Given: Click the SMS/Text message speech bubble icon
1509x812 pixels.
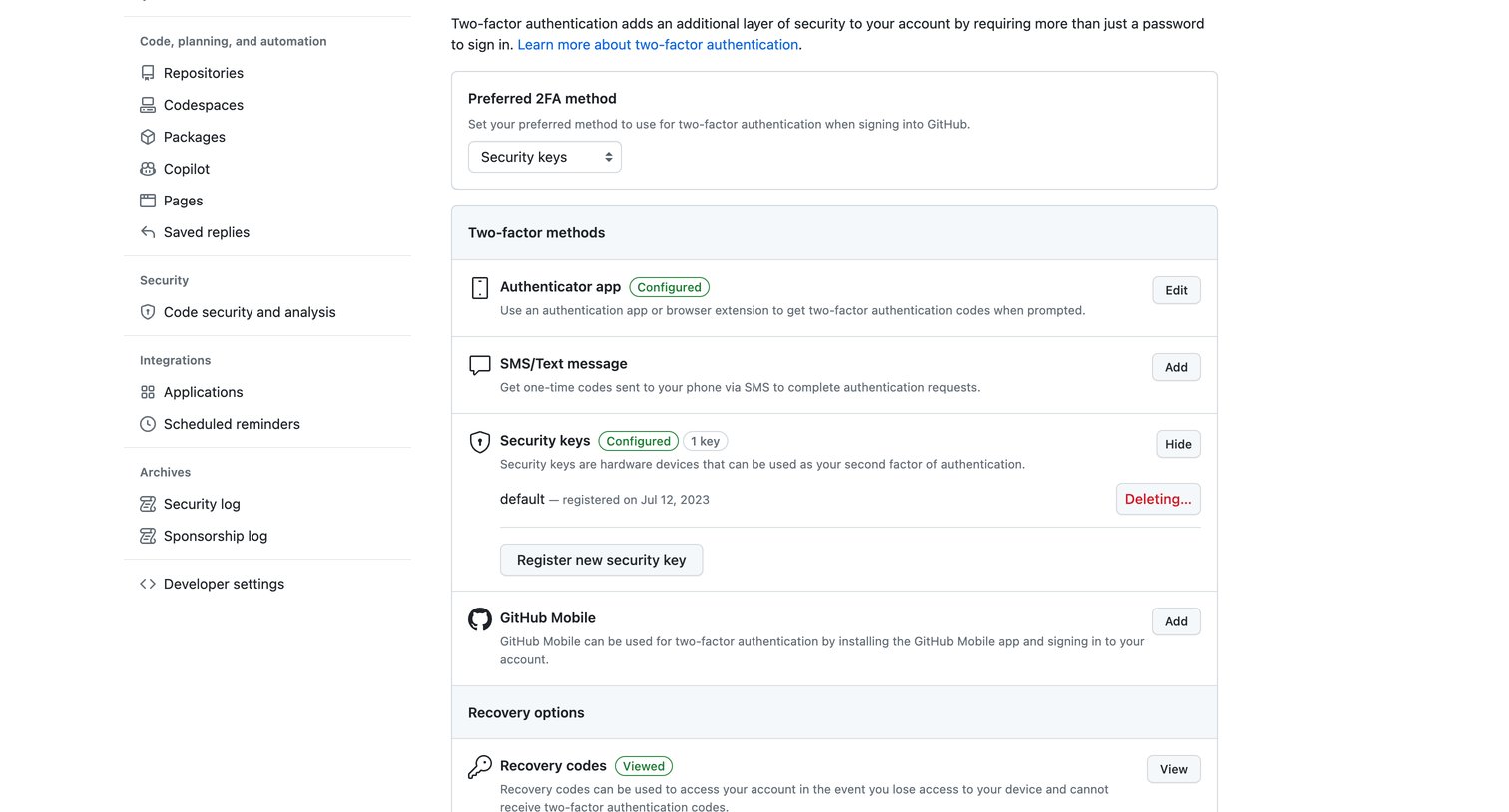Looking at the screenshot, I should pos(480,365).
